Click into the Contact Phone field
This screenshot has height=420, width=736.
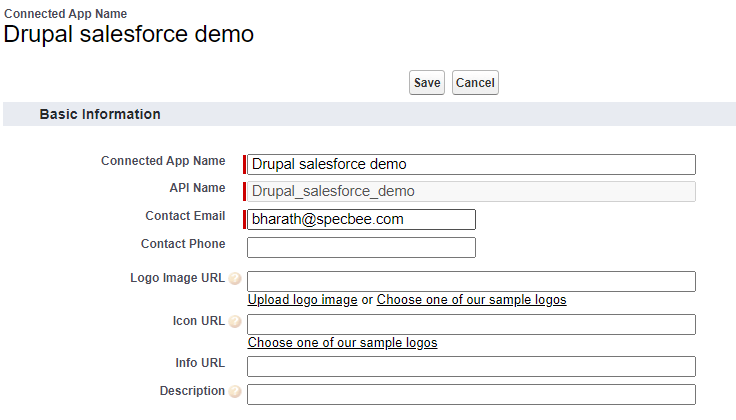pos(361,247)
